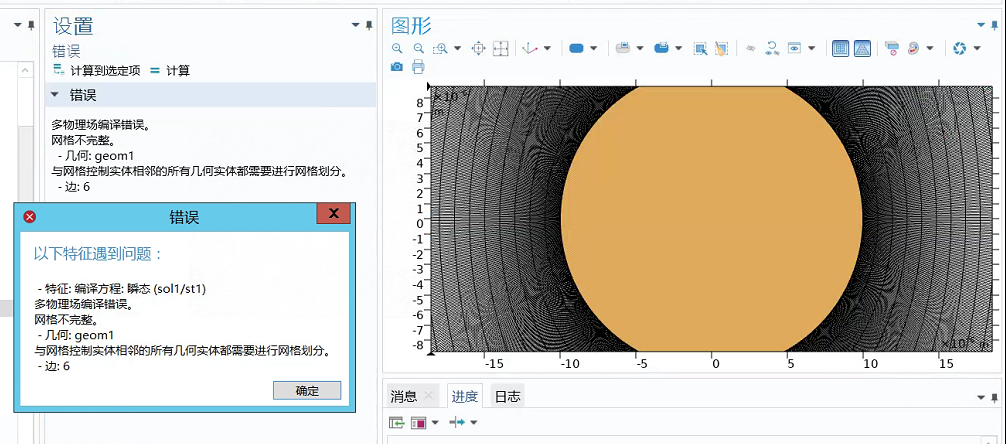Close the 消息 tab with its X

click(x=429, y=397)
